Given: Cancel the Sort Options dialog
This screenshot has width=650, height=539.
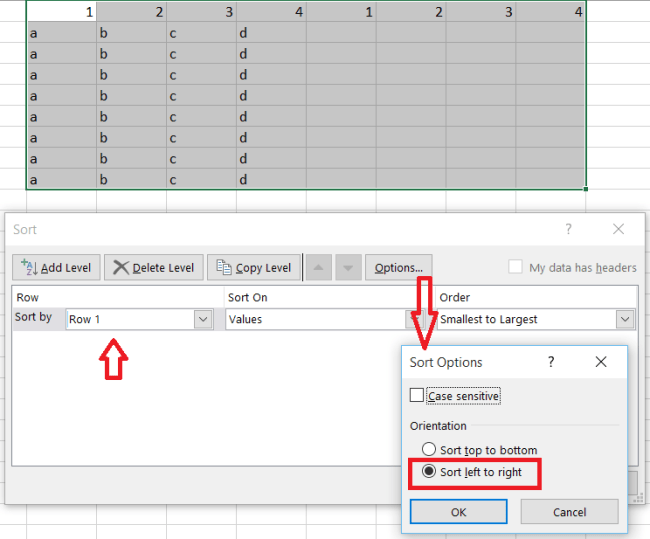Looking at the screenshot, I should point(568,512).
